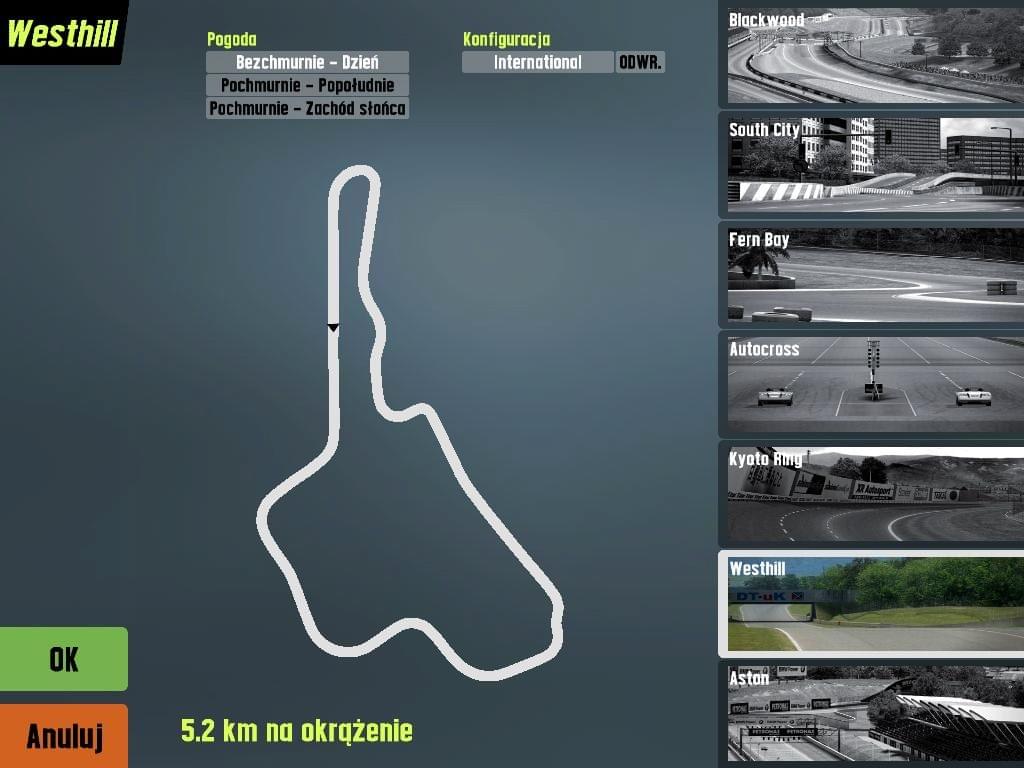The height and width of the screenshot is (768, 1024).
Task: Toggle the ODWR. reversed direction button
Action: point(640,62)
